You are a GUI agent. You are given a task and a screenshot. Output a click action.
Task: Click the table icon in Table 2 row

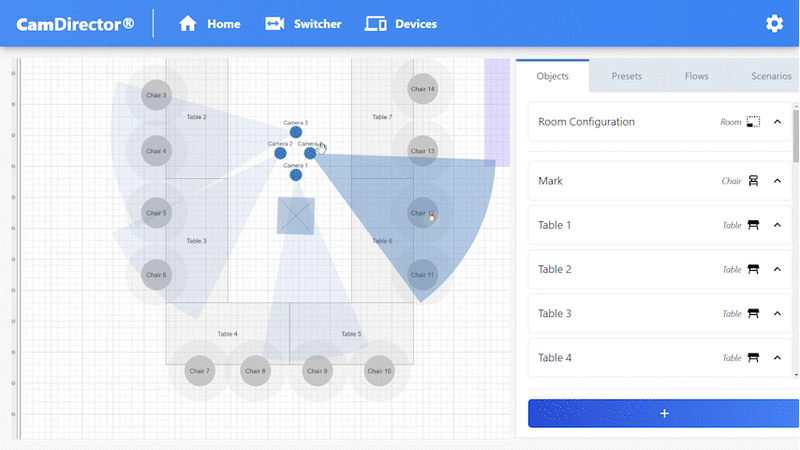(753, 269)
